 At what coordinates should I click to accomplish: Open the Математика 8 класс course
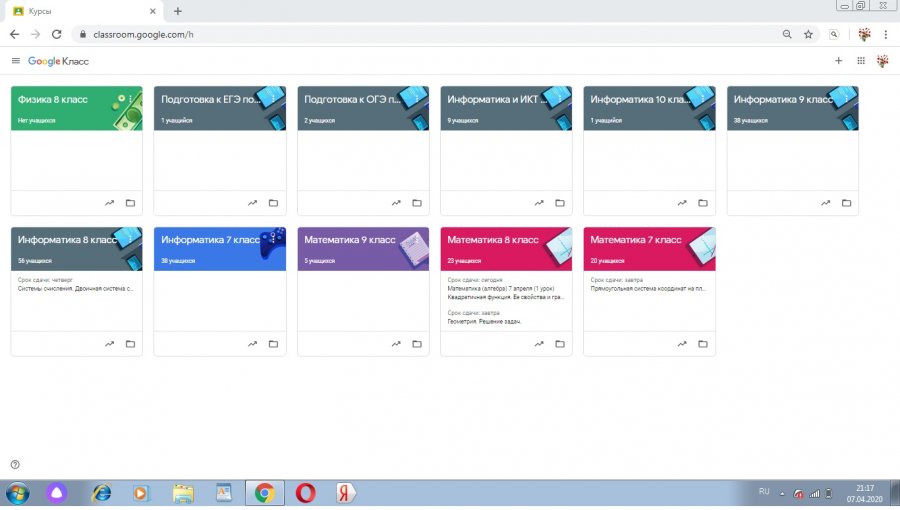tap(493, 240)
